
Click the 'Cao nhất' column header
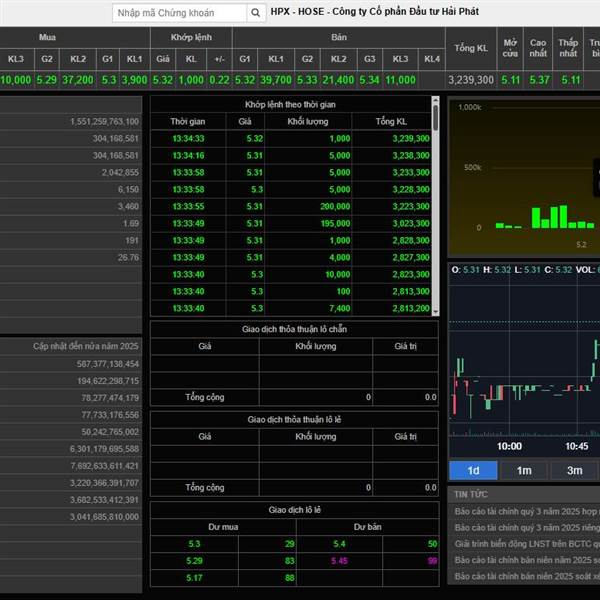pyautogui.click(x=538, y=48)
